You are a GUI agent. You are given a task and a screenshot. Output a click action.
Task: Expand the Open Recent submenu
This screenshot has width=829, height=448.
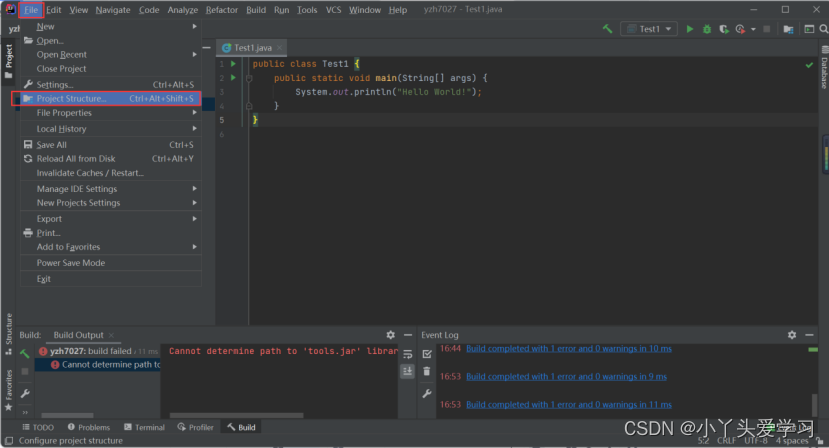111,54
